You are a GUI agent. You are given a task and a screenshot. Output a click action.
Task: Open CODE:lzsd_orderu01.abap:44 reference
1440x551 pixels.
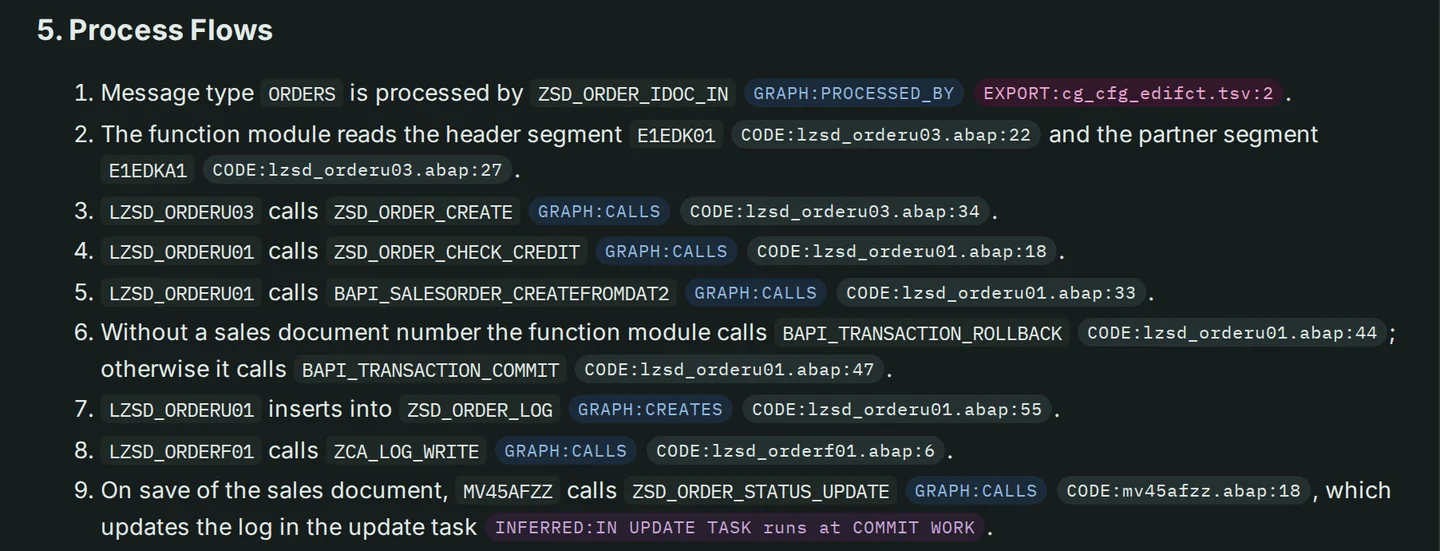pos(1232,333)
